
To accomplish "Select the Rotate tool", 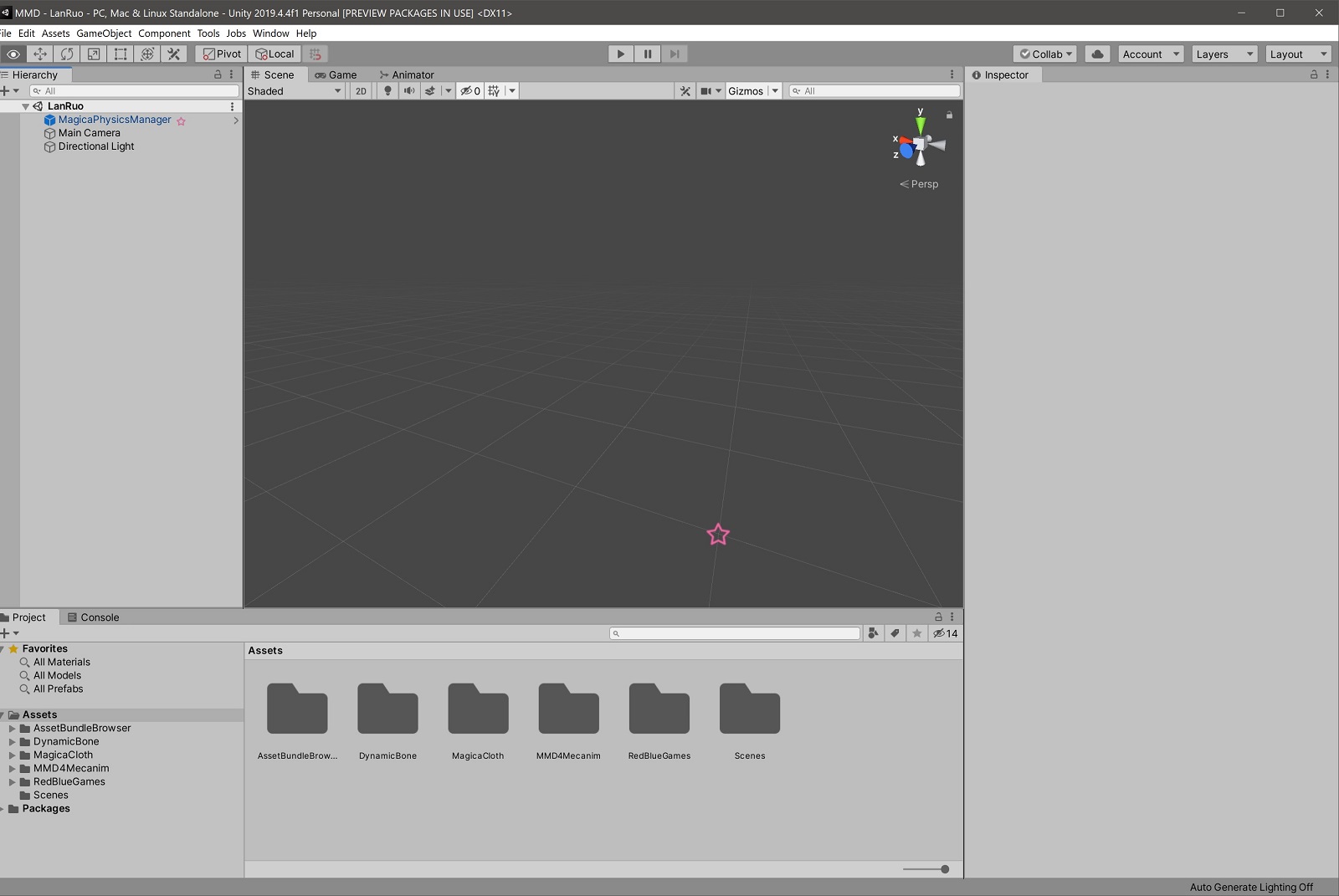I will (x=67, y=54).
